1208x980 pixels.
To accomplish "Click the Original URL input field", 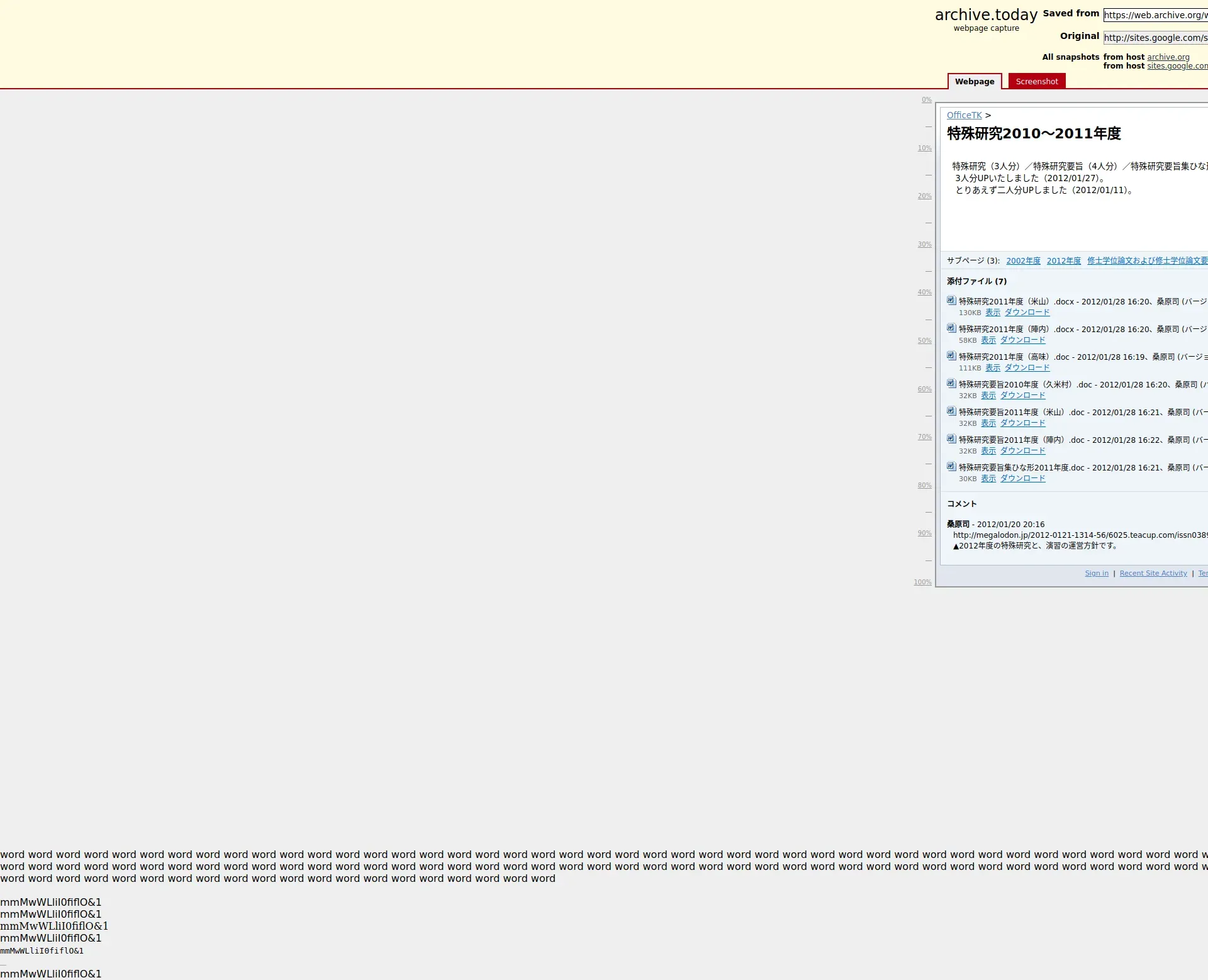I will tap(1155, 38).
